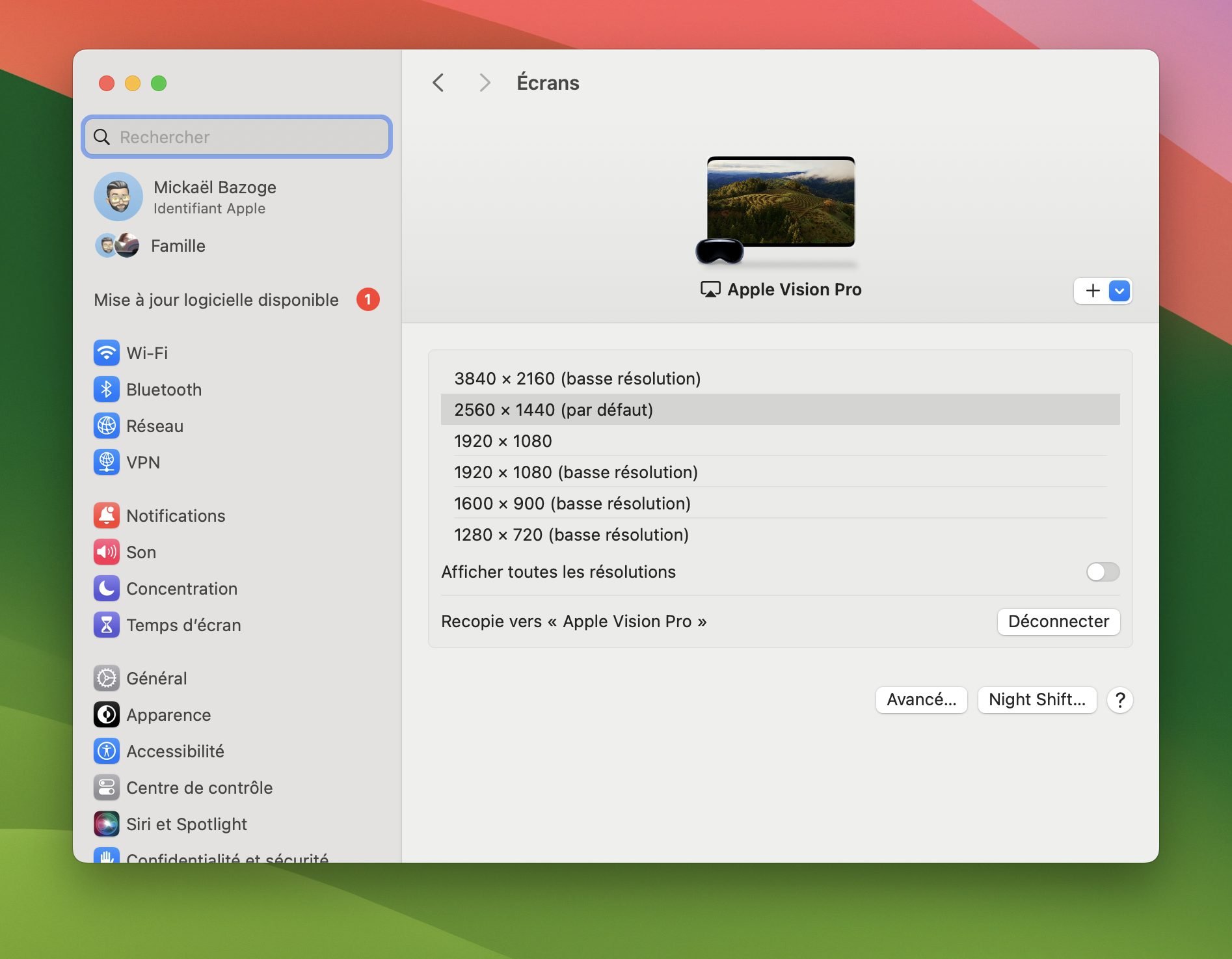The image size is (1232, 959).
Task: Click the search magnifier icon
Action: click(102, 137)
